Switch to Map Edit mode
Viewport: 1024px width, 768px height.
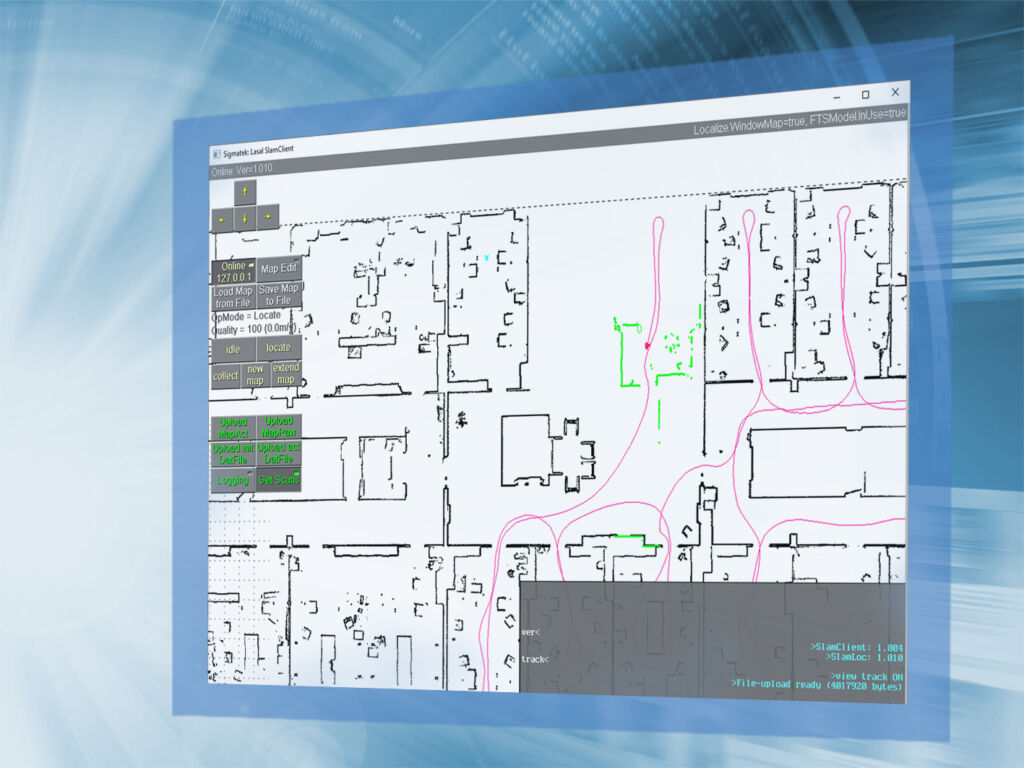pos(279,270)
